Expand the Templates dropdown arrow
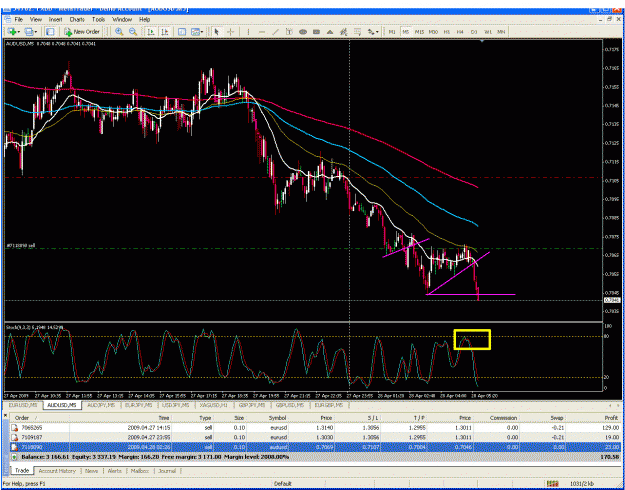The height and width of the screenshot is (490, 625). click(202, 32)
